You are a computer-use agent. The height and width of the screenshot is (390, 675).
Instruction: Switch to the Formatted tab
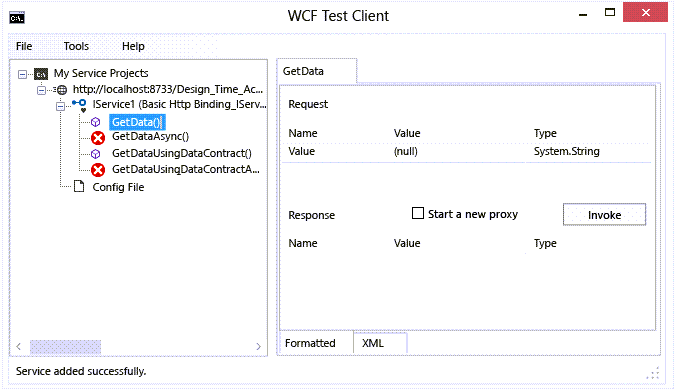[316, 343]
